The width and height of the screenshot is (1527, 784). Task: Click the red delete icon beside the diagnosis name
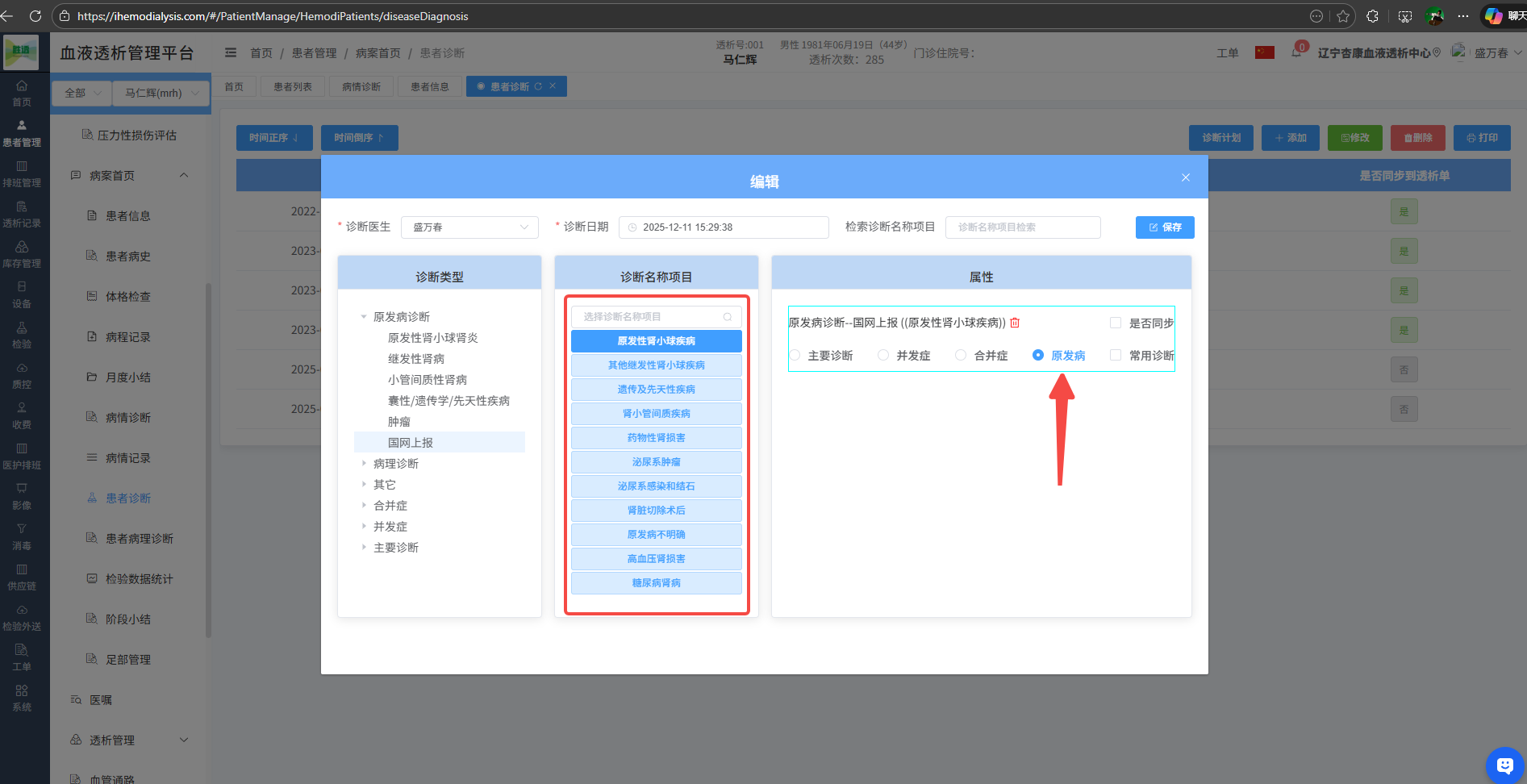click(x=1015, y=323)
